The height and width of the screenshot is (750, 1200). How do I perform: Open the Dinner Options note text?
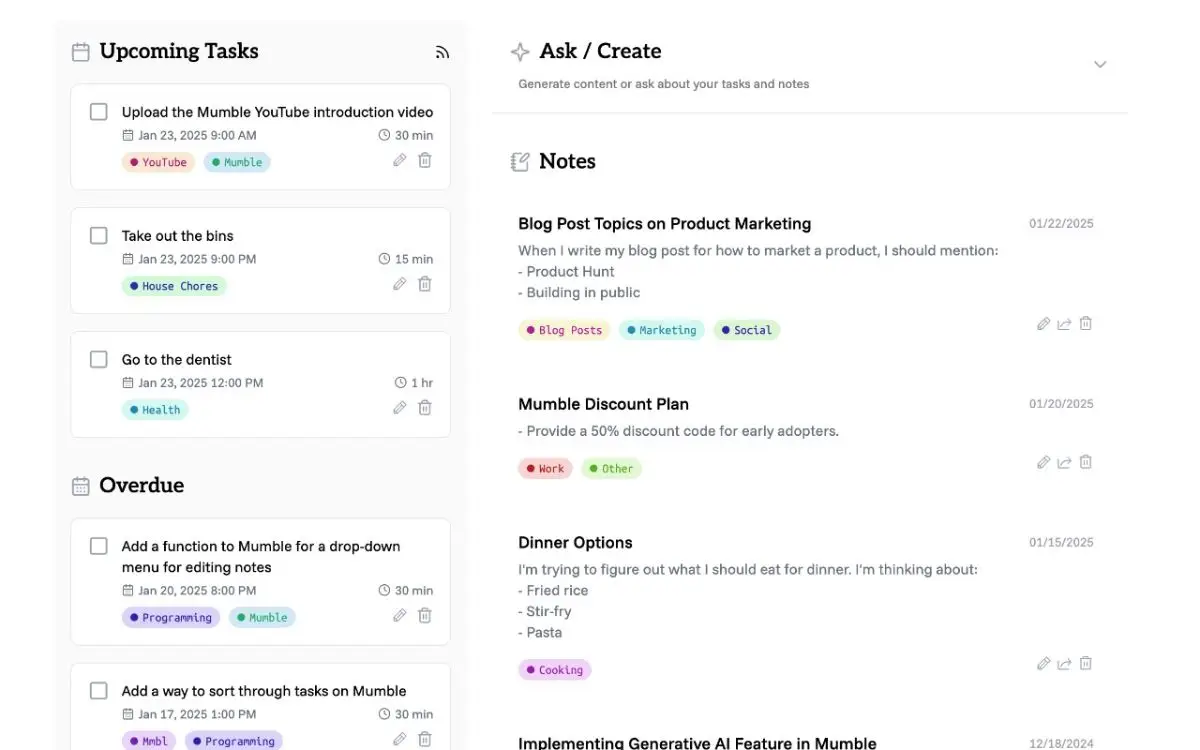coord(747,569)
